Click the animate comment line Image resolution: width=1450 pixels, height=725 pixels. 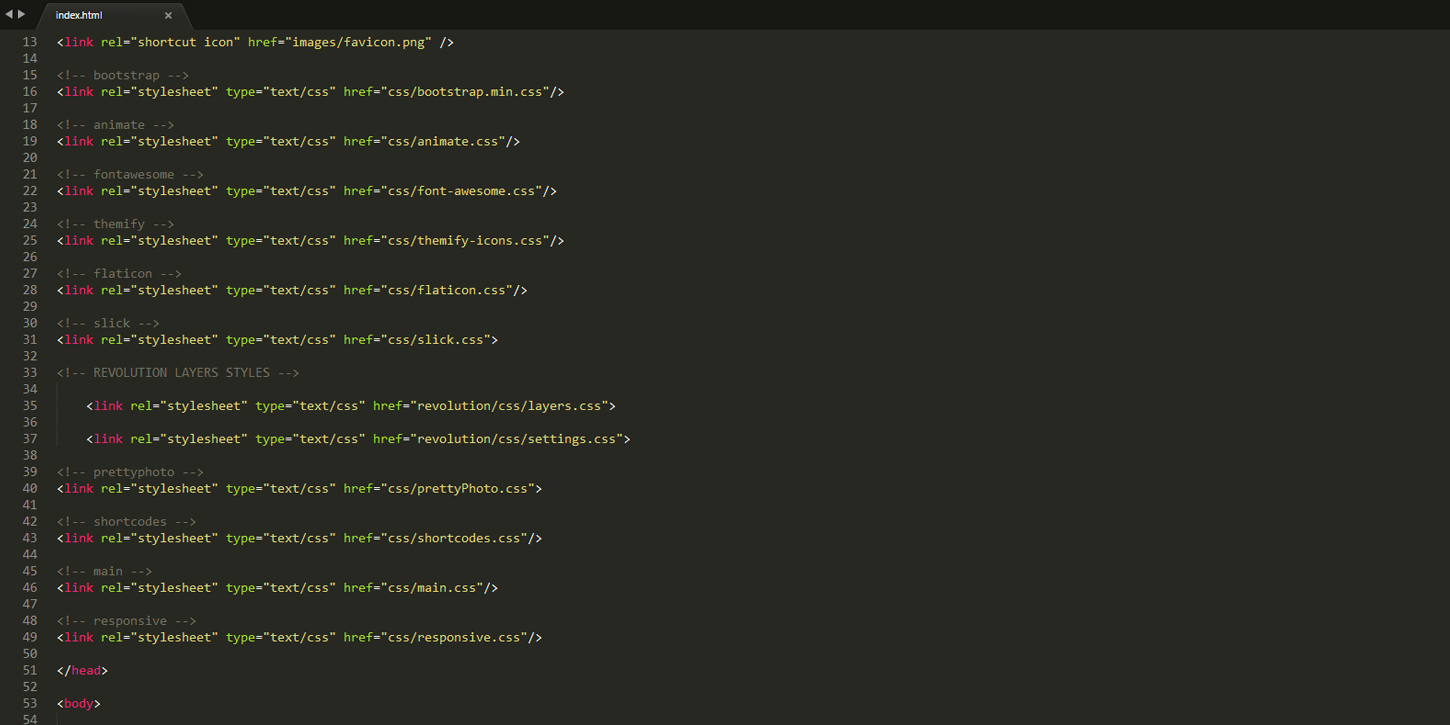(x=115, y=125)
